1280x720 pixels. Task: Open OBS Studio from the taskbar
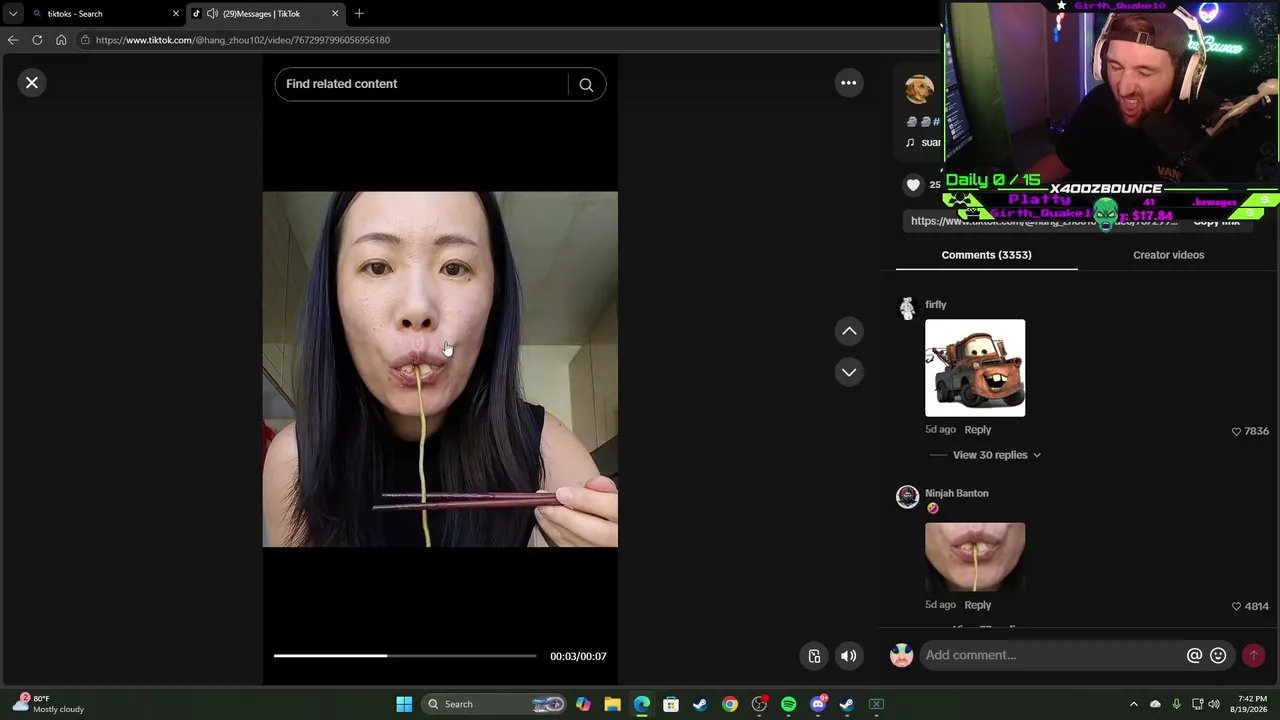pyautogui.click(x=759, y=704)
